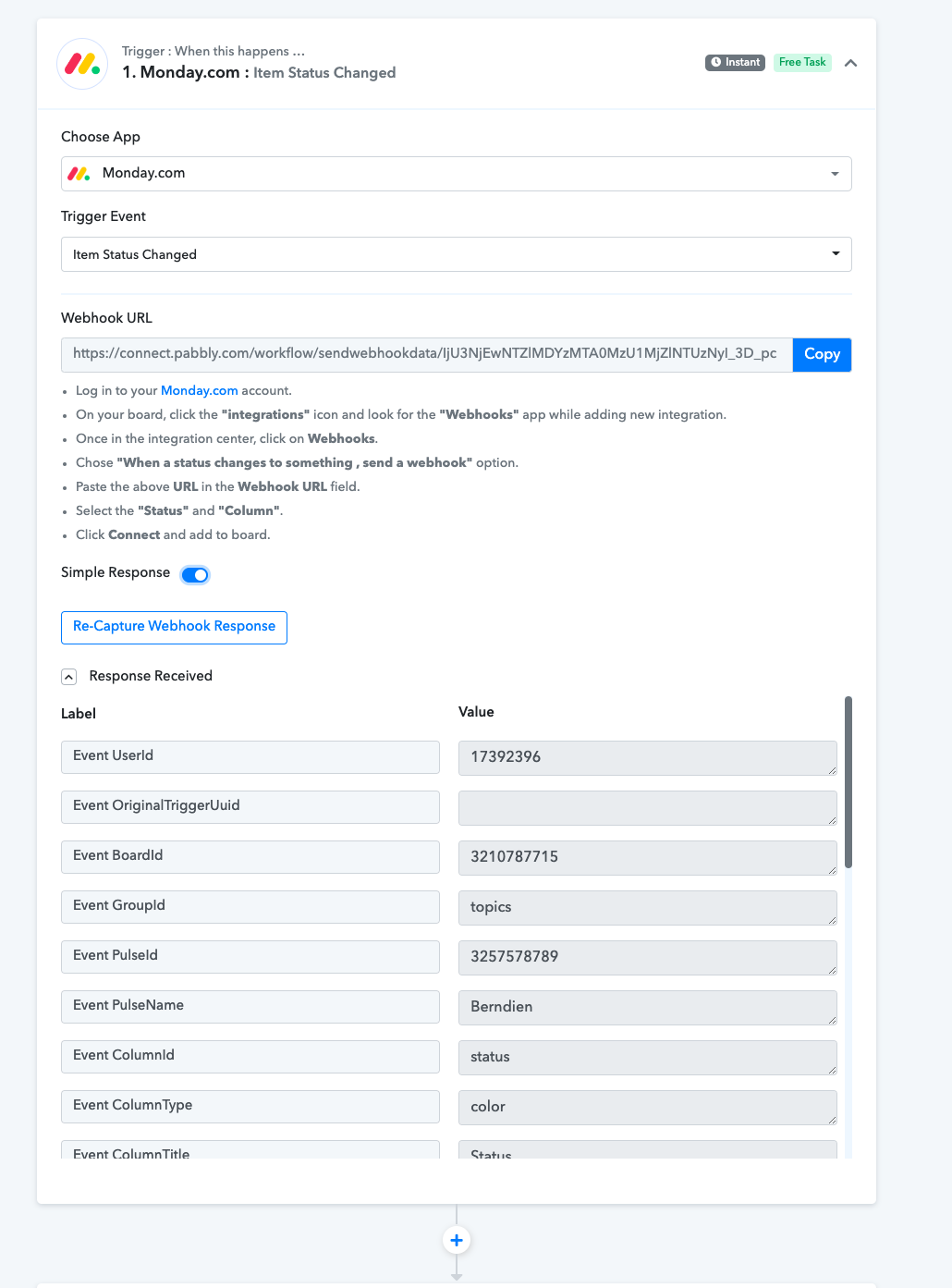Image resolution: width=952 pixels, height=1288 pixels.
Task: Open the Trigger Event dropdown
Action: coord(457,254)
